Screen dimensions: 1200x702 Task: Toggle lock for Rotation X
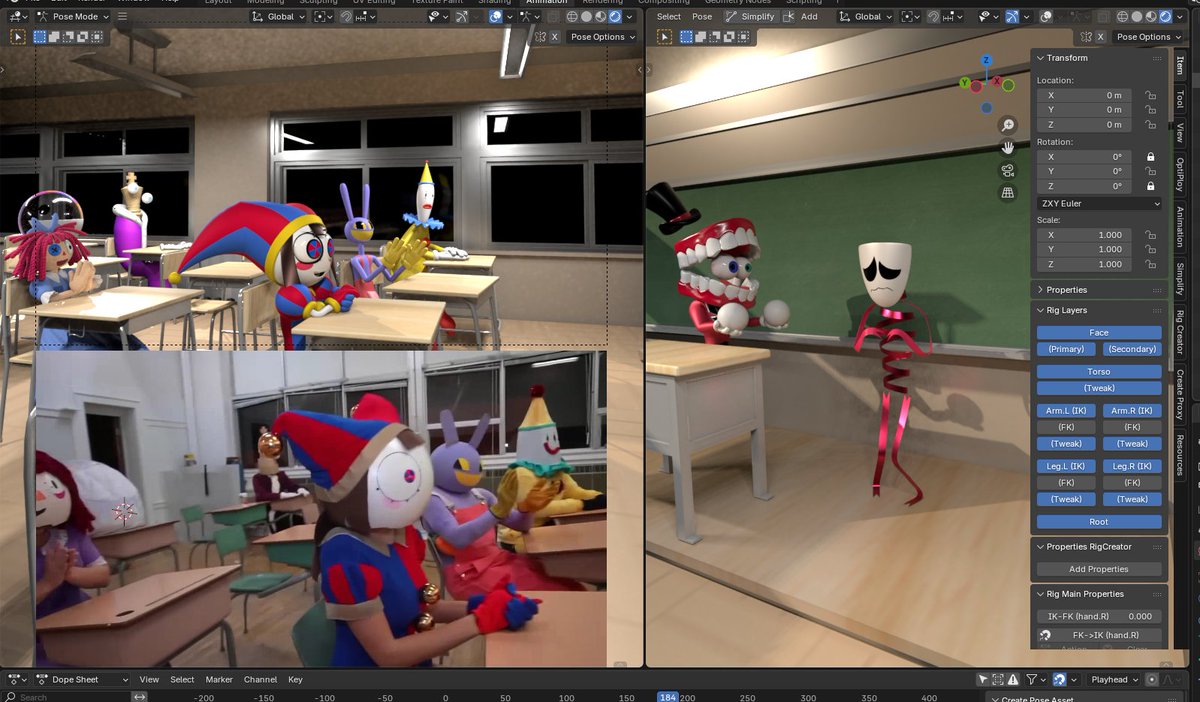click(x=1151, y=157)
